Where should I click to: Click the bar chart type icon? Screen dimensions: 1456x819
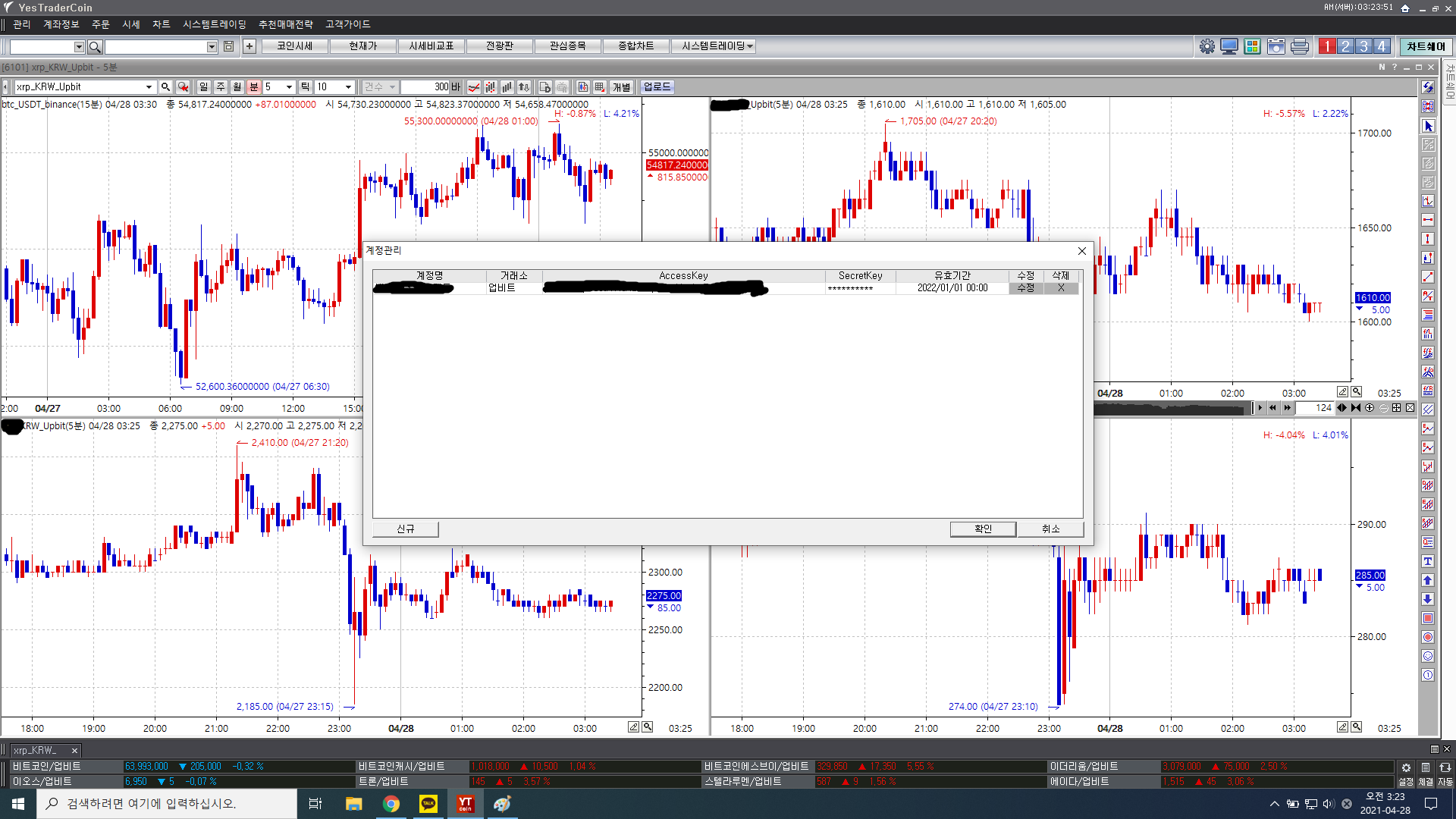[x=507, y=87]
